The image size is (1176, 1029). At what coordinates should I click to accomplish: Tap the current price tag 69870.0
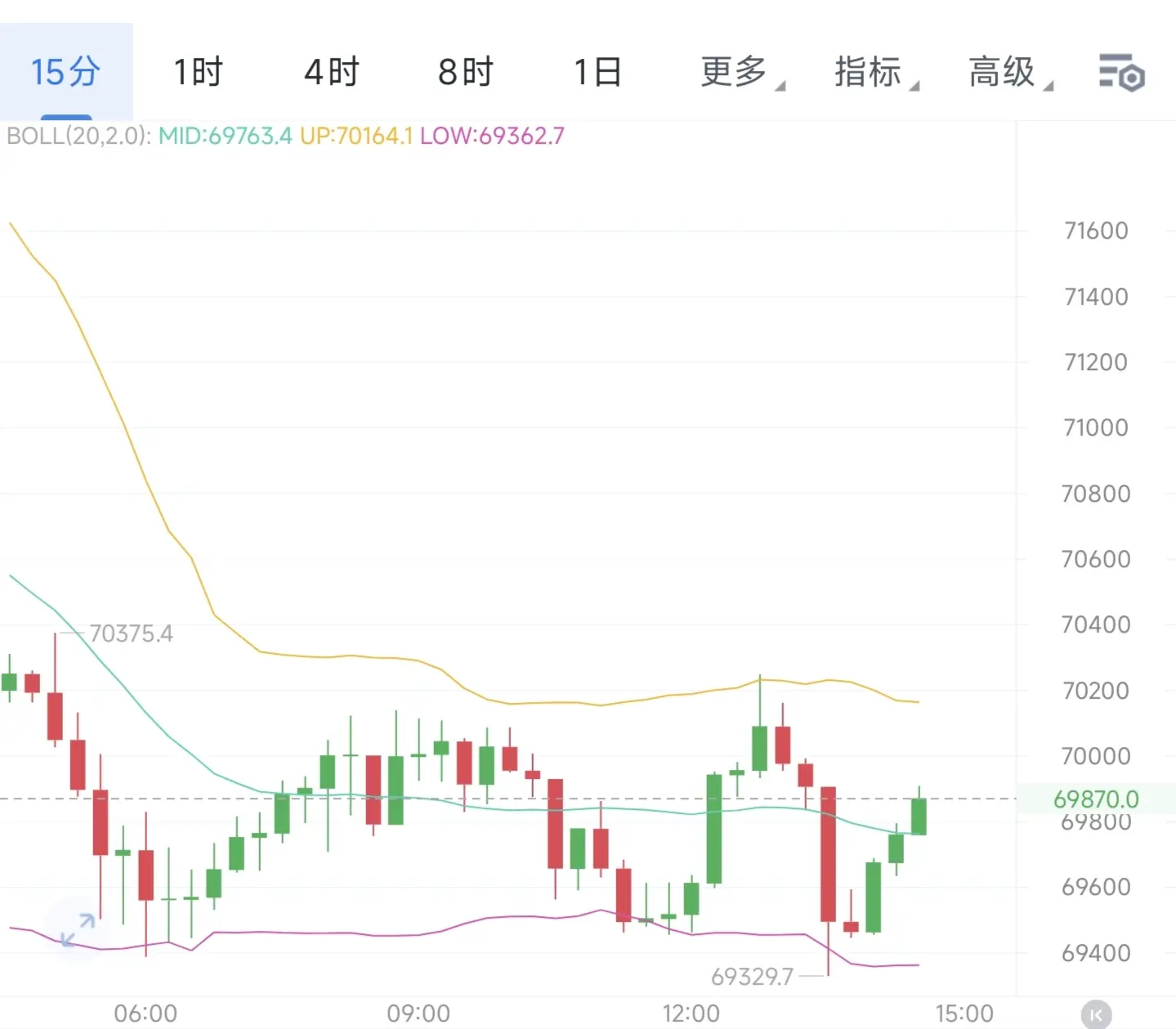pos(1096,799)
